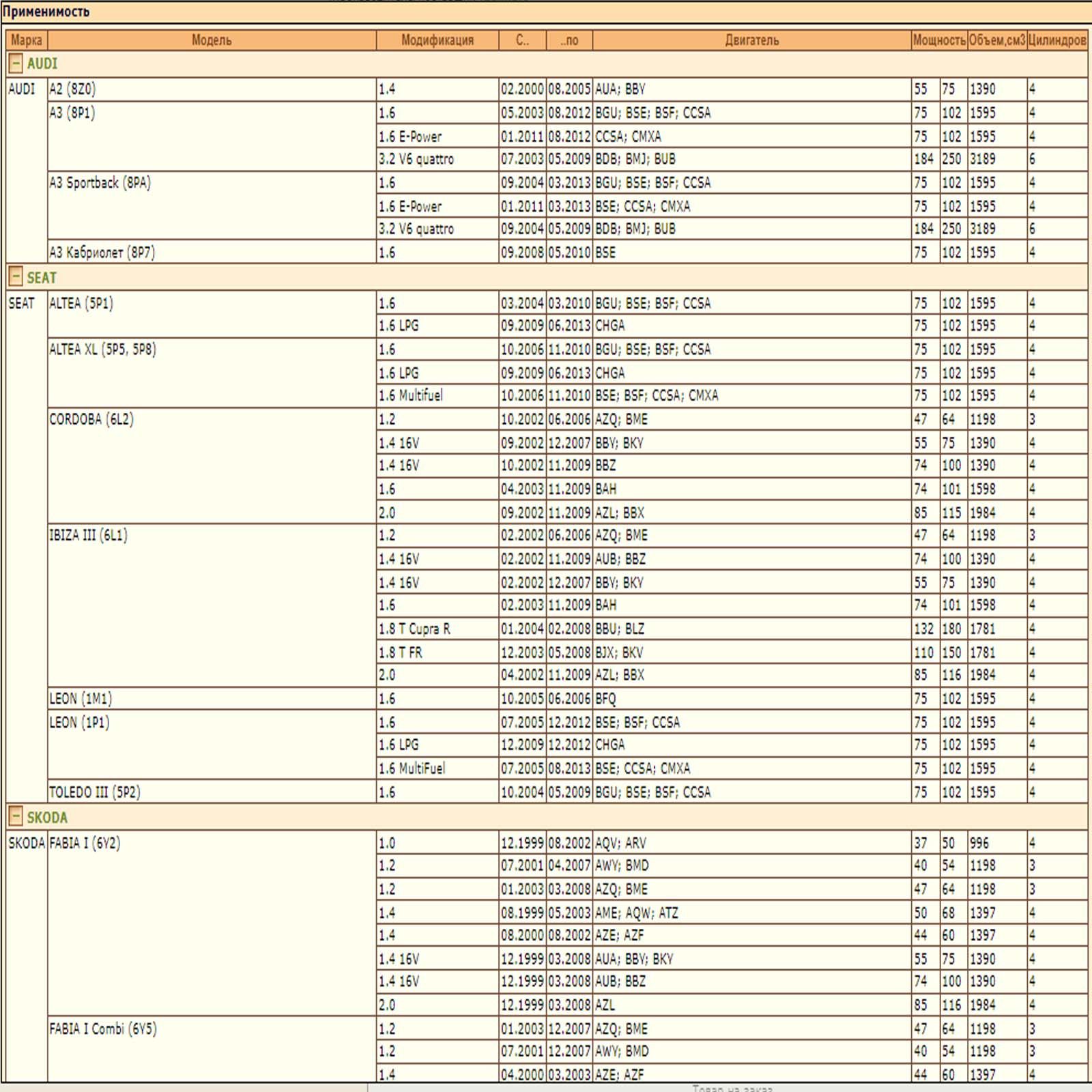The width and height of the screenshot is (1092, 1092).
Task: Select the FABIA I Combi (6Y5) model
Action: coord(102,1029)
